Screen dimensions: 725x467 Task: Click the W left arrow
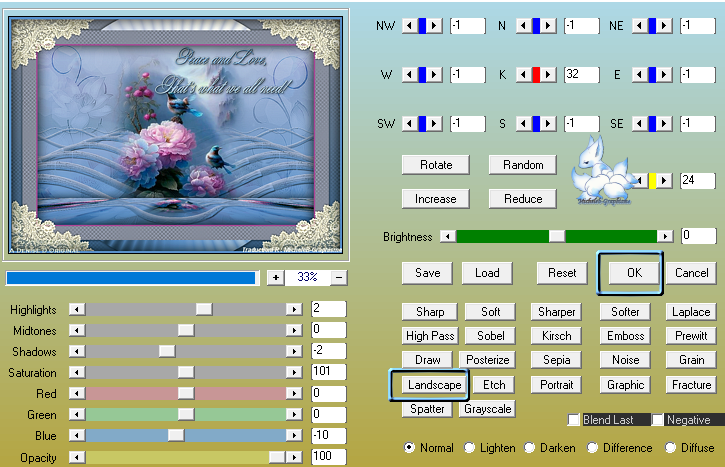point(409,74)
